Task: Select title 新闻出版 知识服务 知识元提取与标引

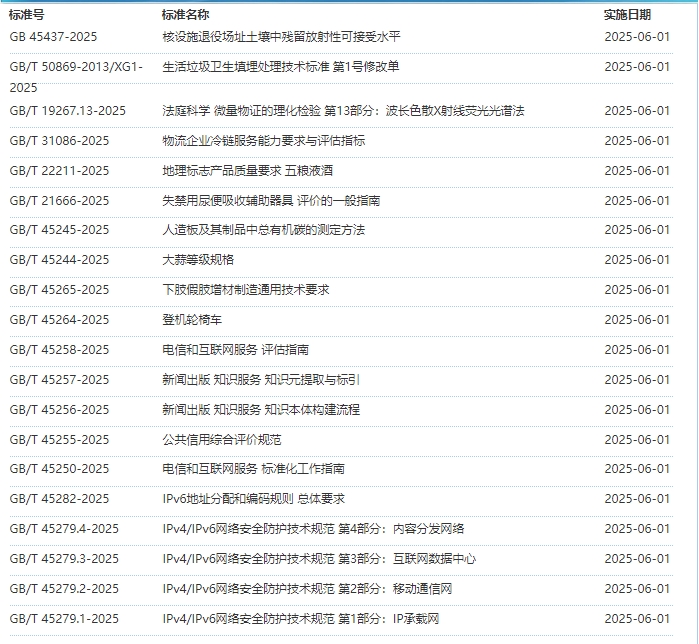Action: coord(261,380)
